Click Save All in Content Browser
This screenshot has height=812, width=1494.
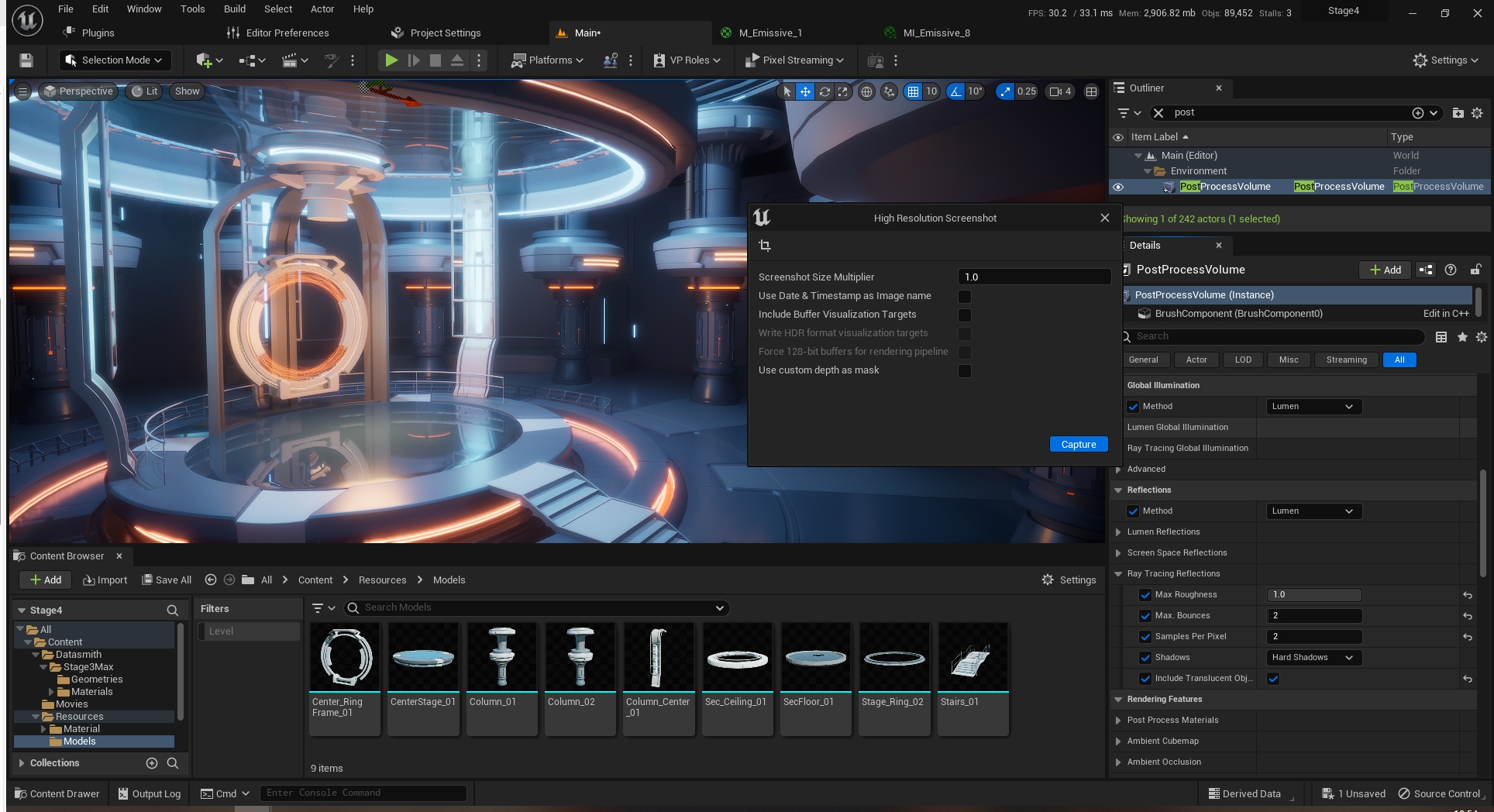point(167,580)
